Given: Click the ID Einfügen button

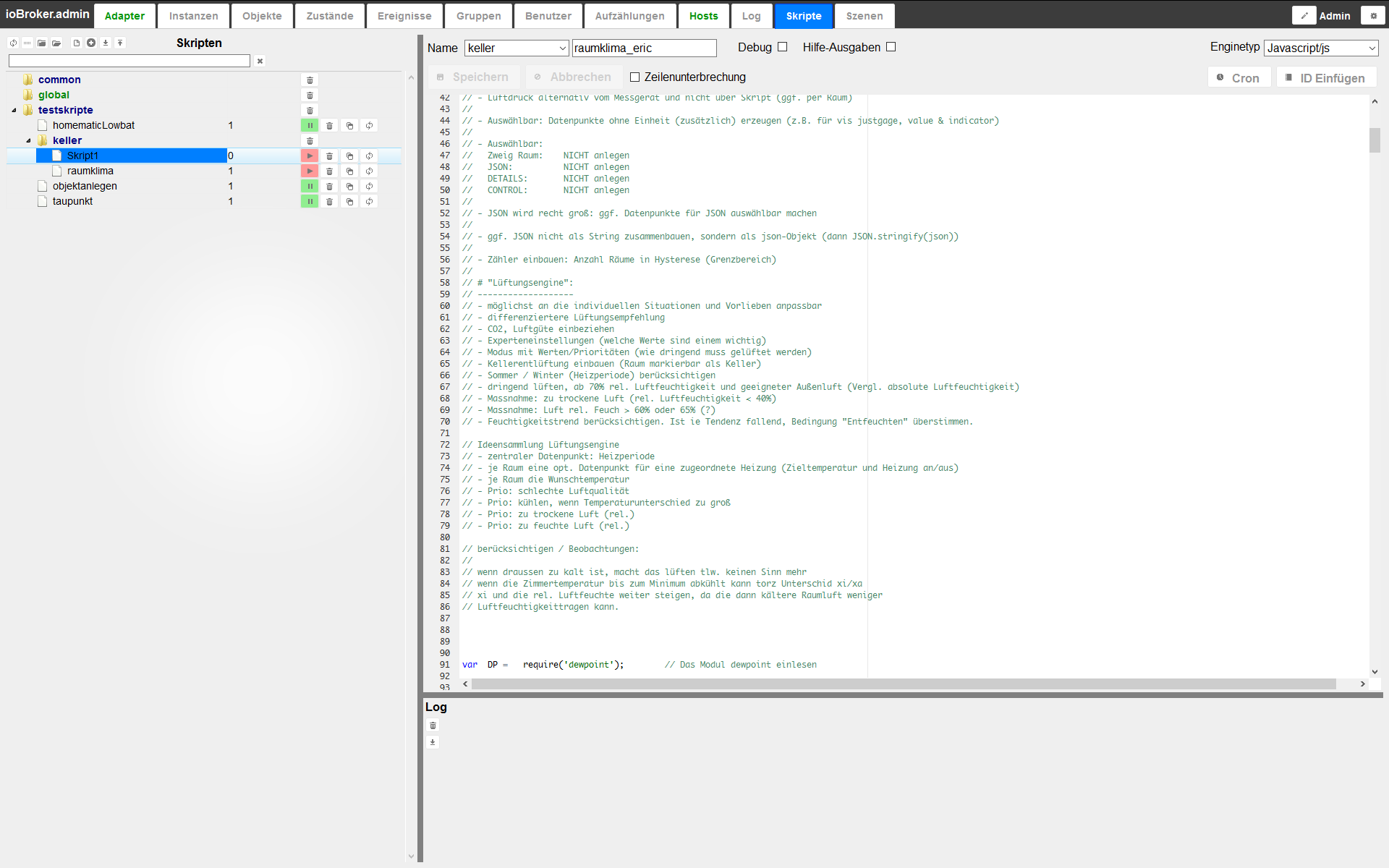Looking at the screenshot, I should [1326, 77].
